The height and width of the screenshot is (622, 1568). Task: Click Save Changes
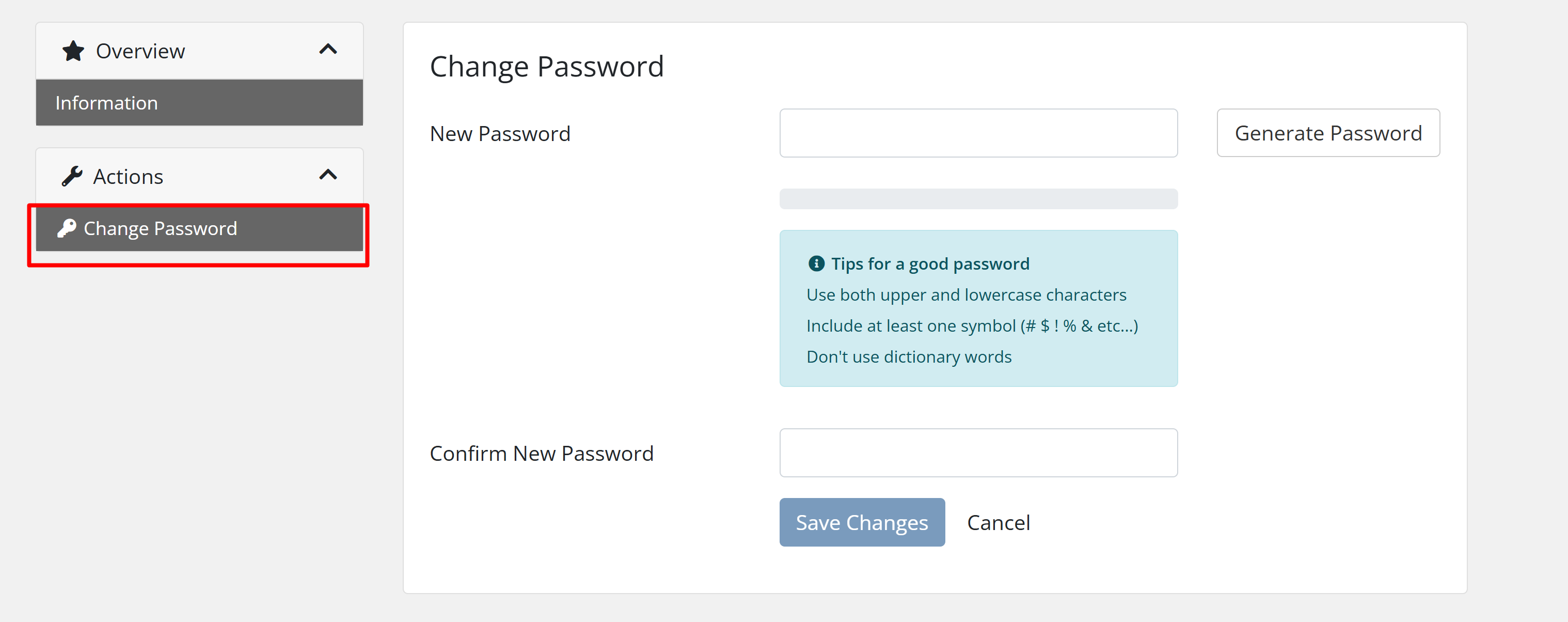tap(861, 522)
